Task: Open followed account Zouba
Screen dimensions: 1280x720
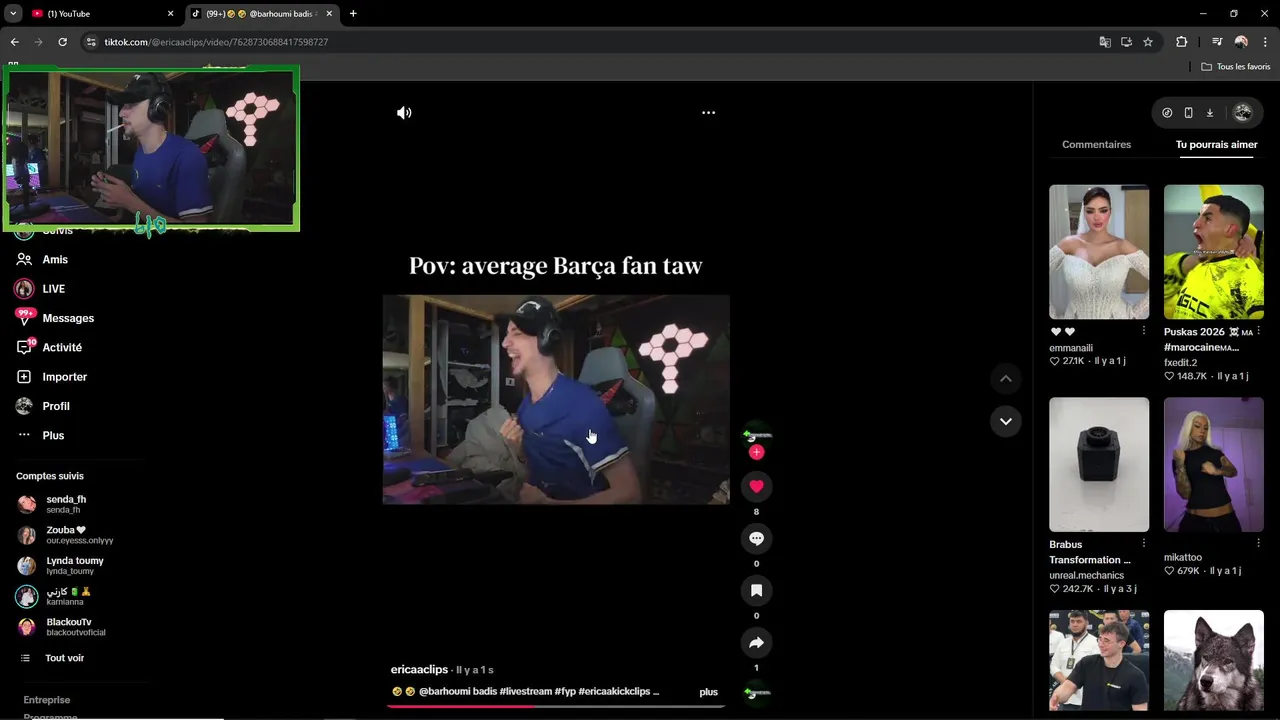Action: click(x=79, y=535)
